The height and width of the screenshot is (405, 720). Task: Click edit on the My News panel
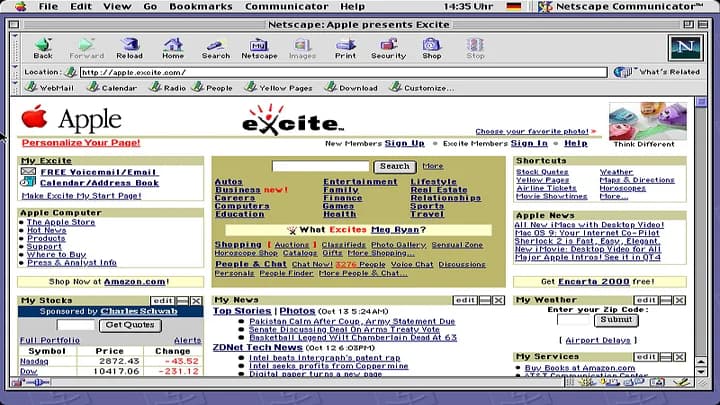464,300
